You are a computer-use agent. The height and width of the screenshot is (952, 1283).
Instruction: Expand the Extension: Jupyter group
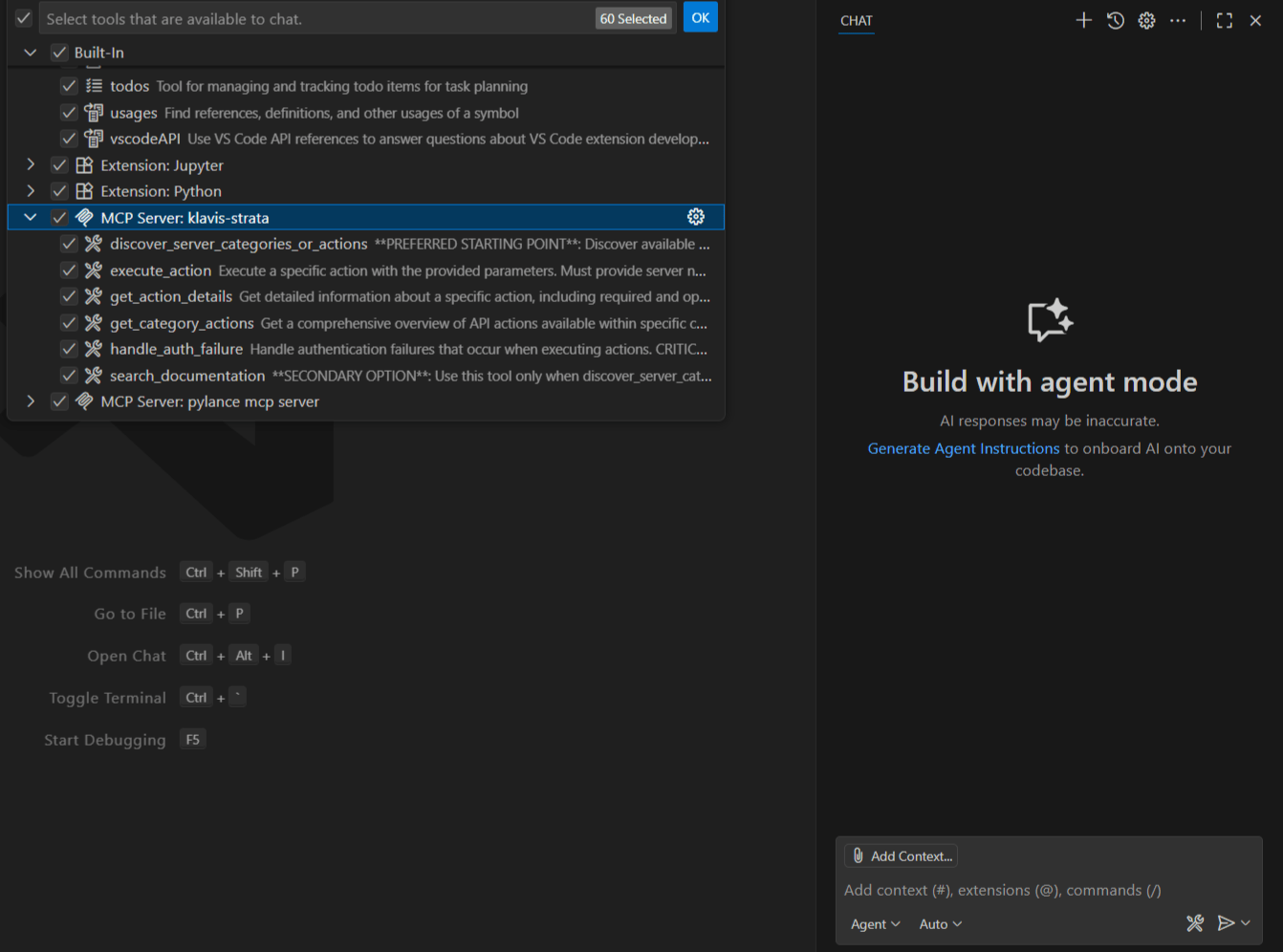pyautogui.click(x=31, y=164)
